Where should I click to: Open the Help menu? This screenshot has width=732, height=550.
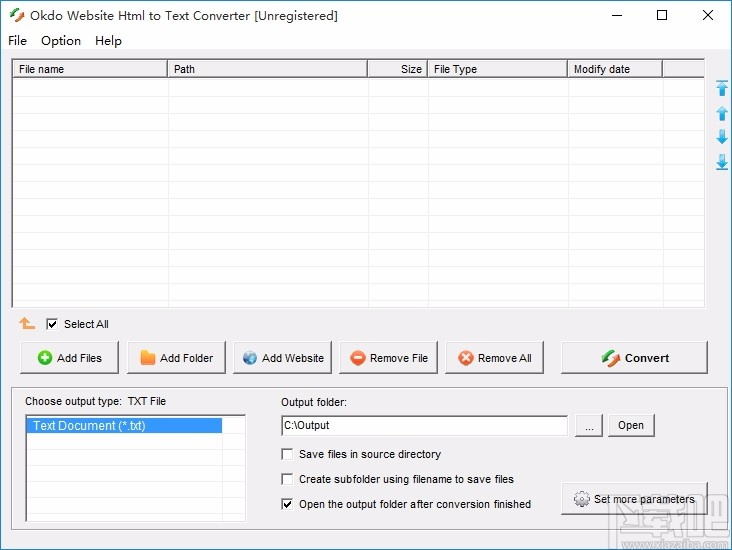108,41
